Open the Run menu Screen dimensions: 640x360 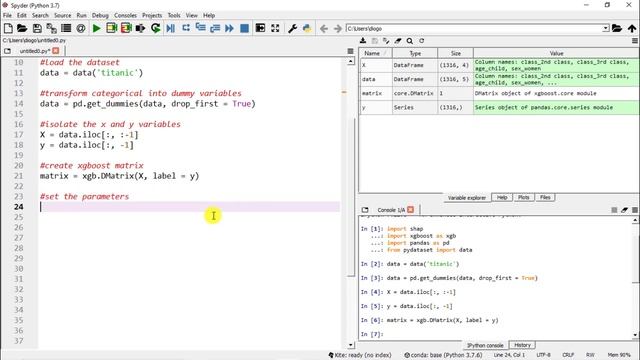[x=82, y=15]
